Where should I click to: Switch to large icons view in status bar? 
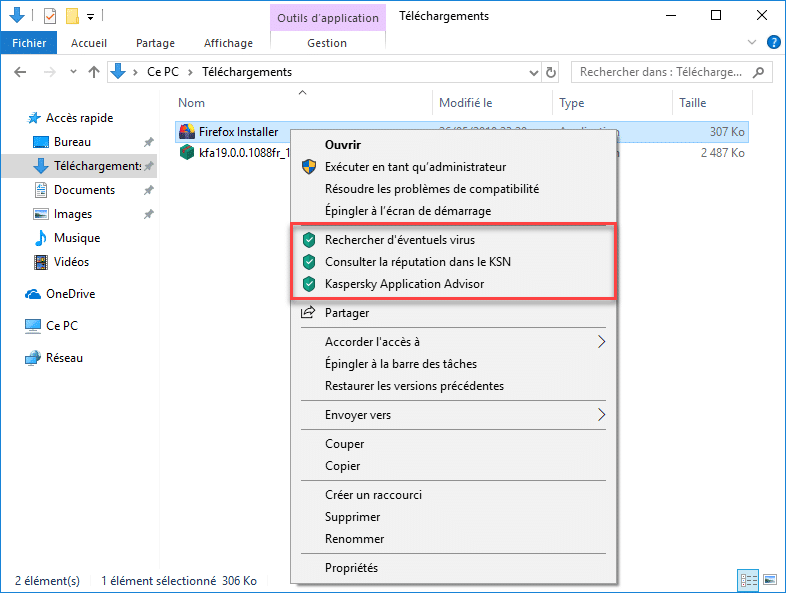tap(769, 580)
